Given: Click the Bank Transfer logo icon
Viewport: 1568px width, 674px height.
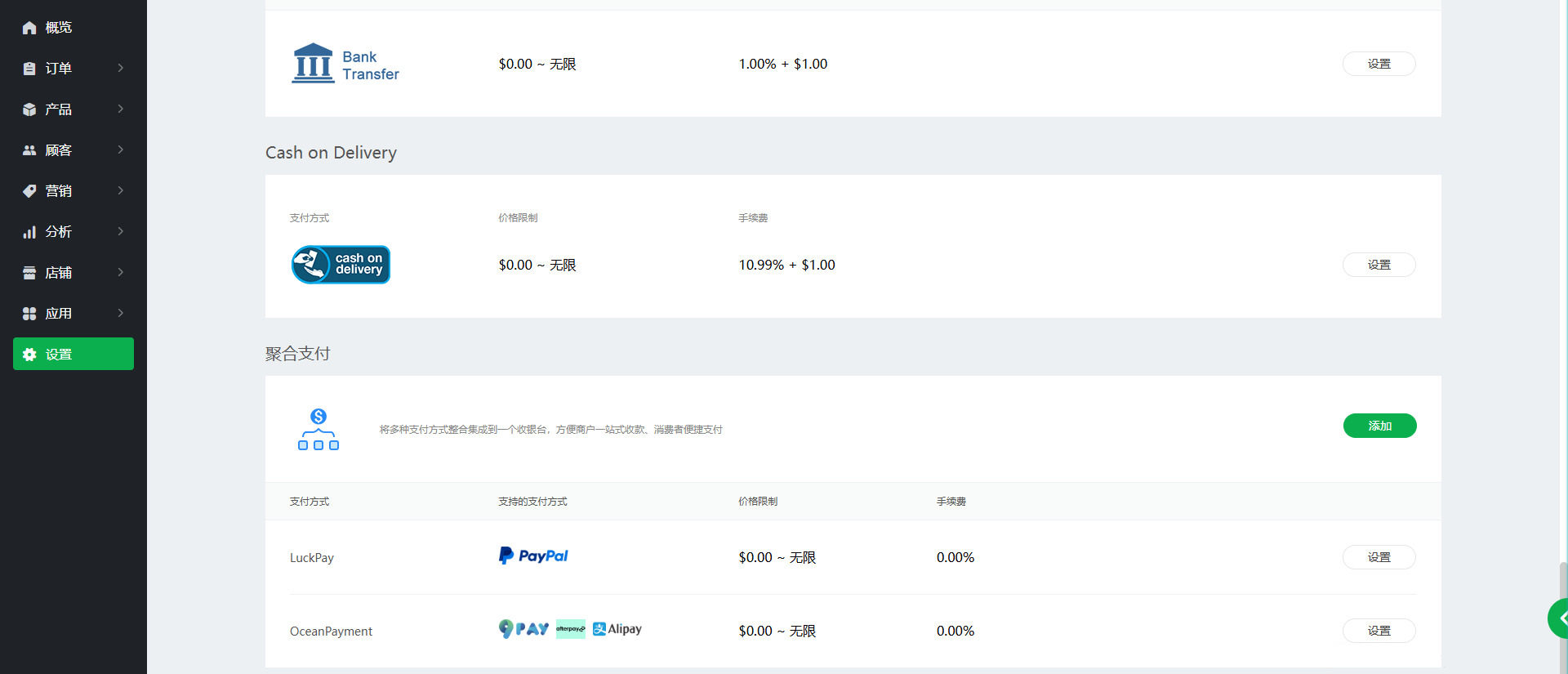Looking at the screenshot, I should click(x=314, y=64).
